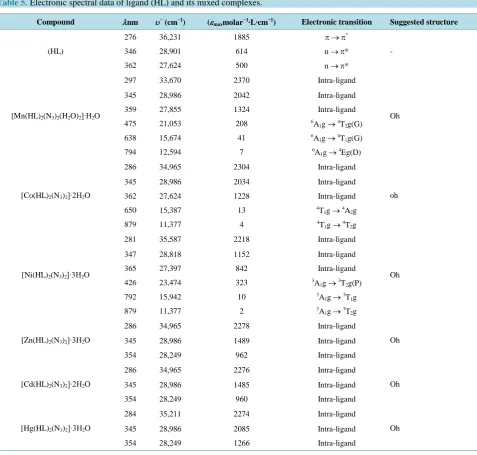Viewport: 477px width, 455px height.
Task: Click the absorptivity value 1885
Action: tap(241, 37)
